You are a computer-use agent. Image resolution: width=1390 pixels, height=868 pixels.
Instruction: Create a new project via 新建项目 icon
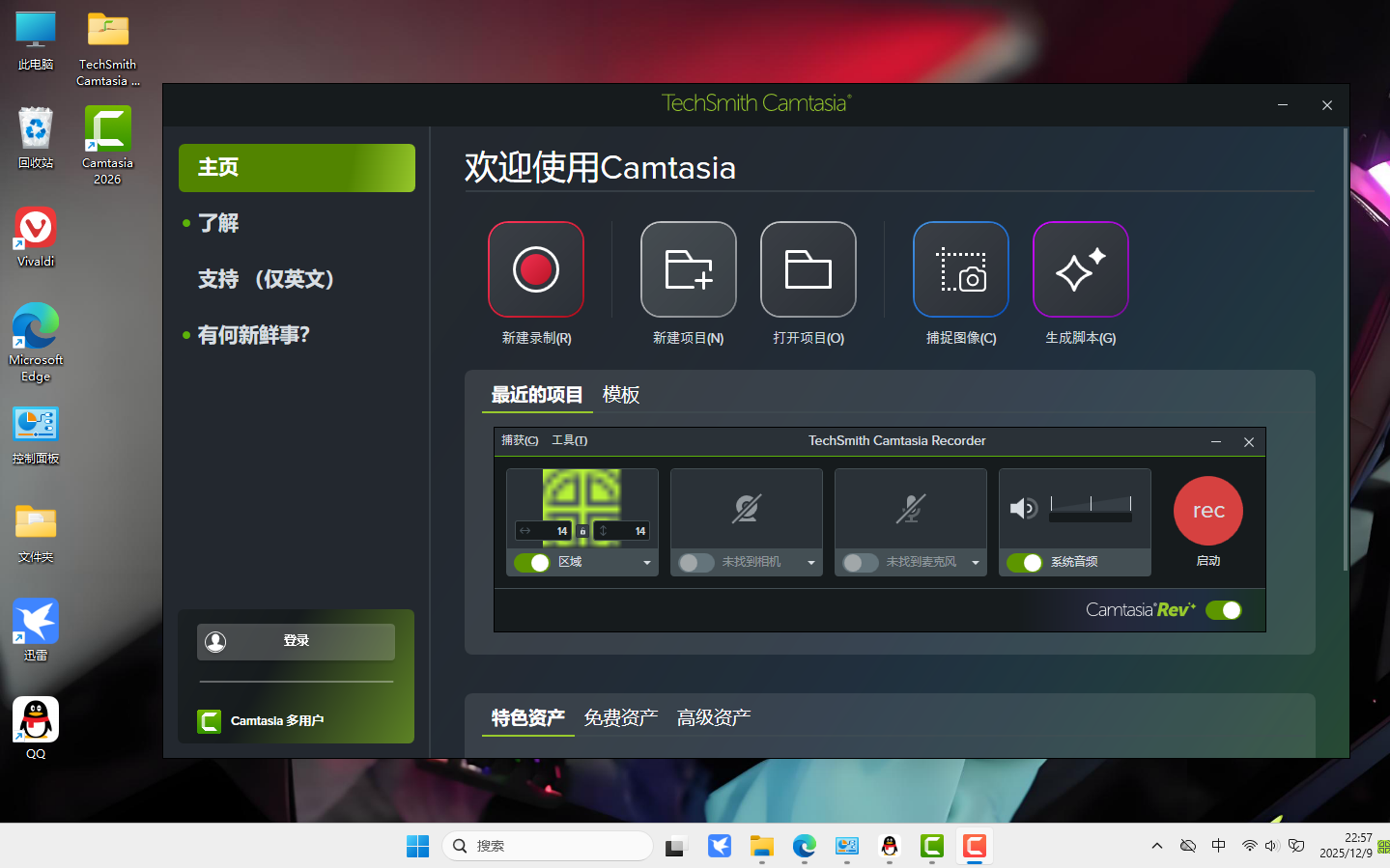[x=689, y=269]
